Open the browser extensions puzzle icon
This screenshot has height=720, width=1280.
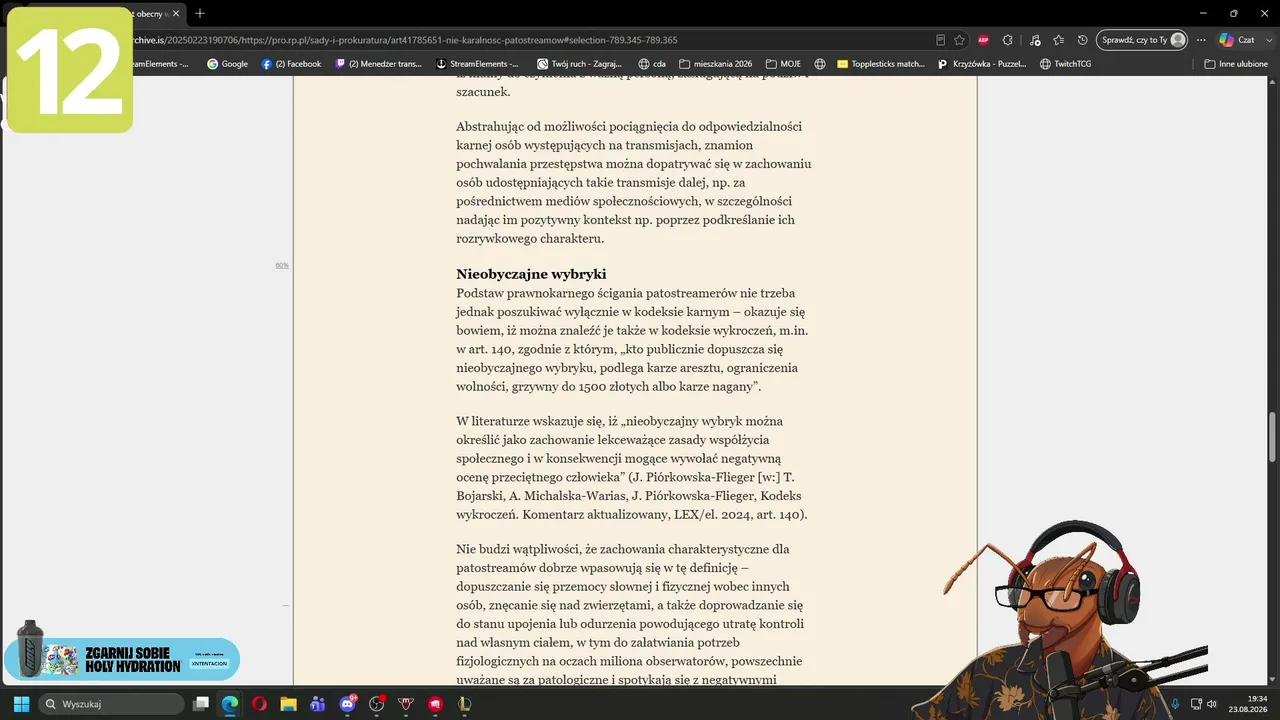click(x=1008, y=40)
